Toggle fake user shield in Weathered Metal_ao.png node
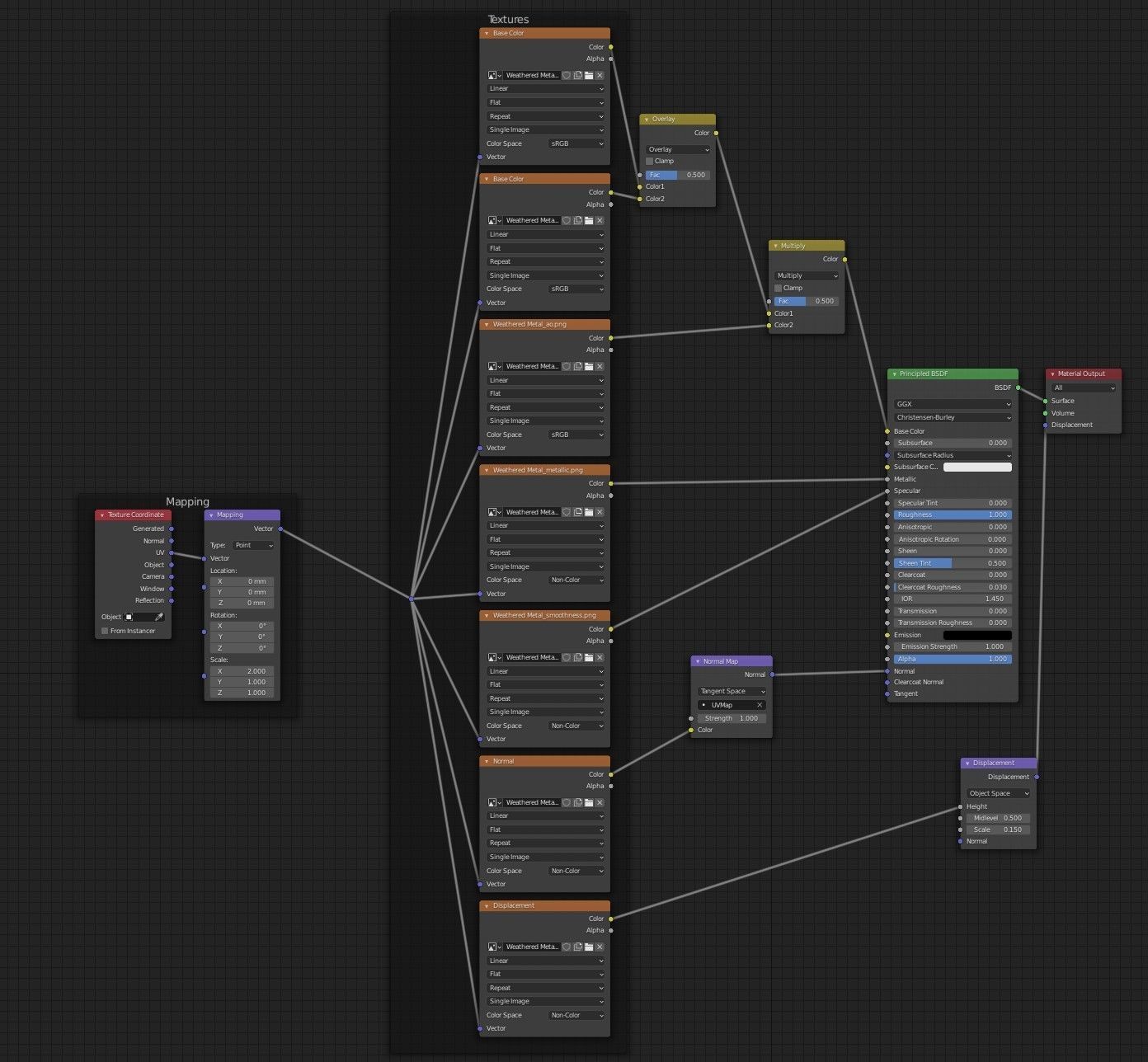The image size is (1148, 1062). 567,366
